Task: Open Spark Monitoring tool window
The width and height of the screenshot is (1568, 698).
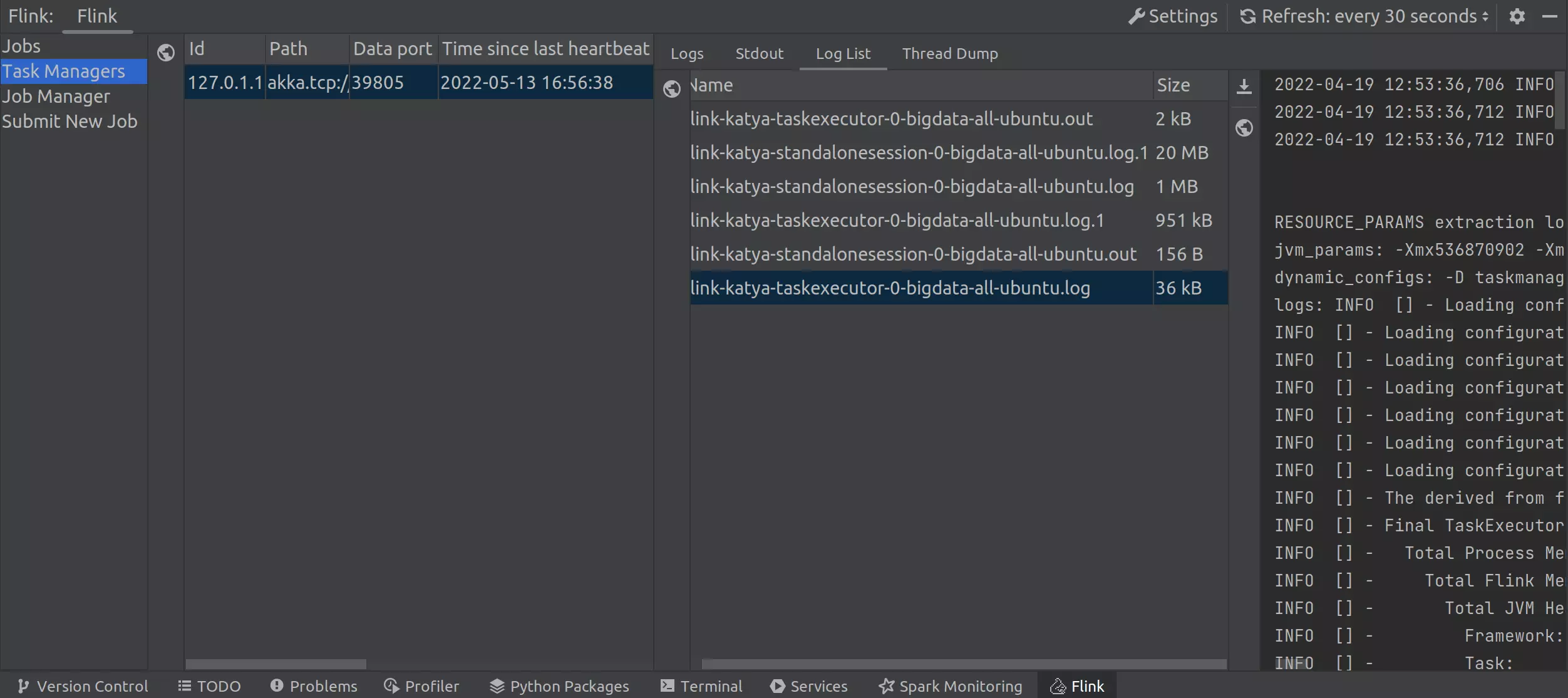Action: click(951, 686)
